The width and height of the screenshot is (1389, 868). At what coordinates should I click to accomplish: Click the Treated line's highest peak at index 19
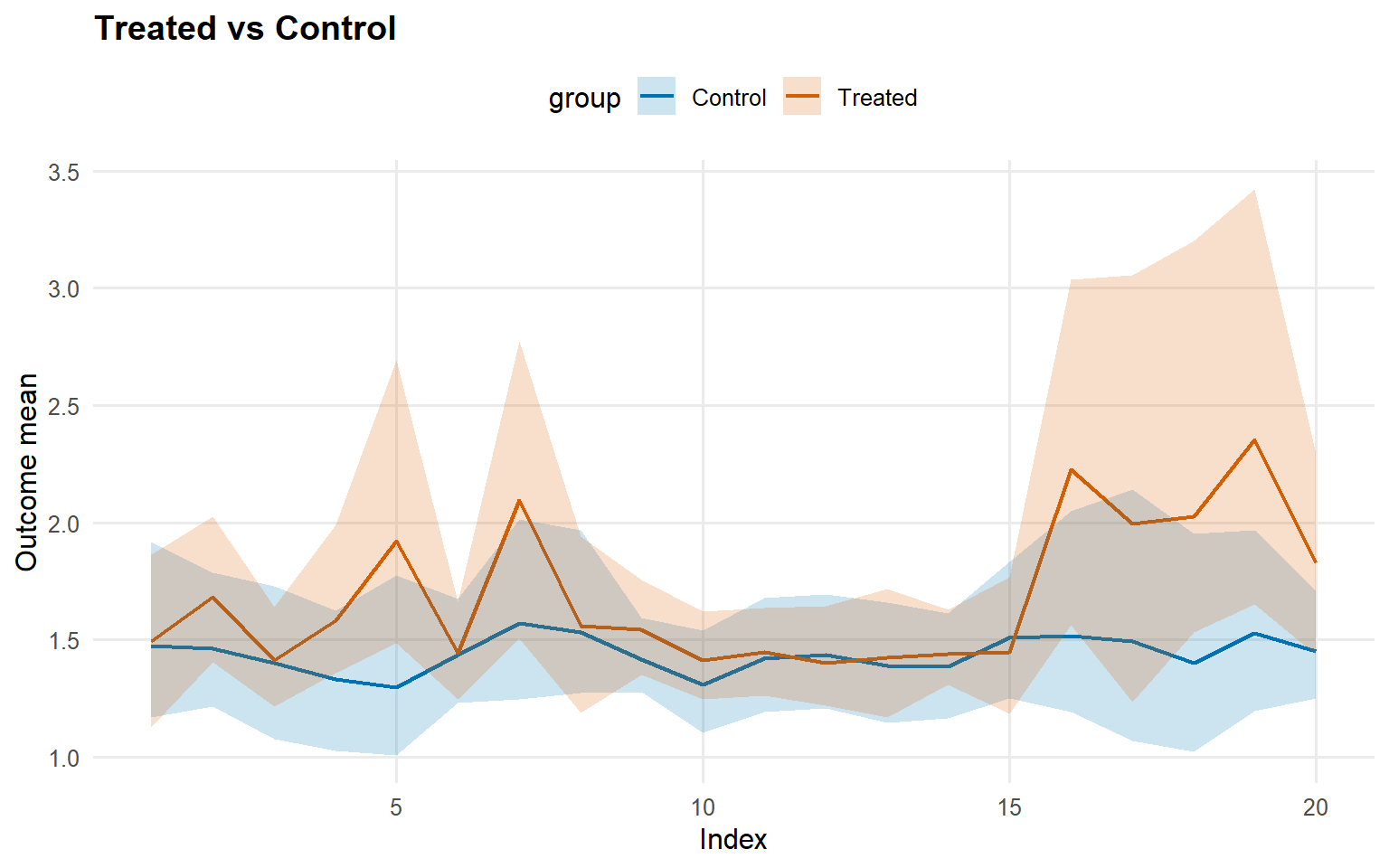tap(1254, 440)
